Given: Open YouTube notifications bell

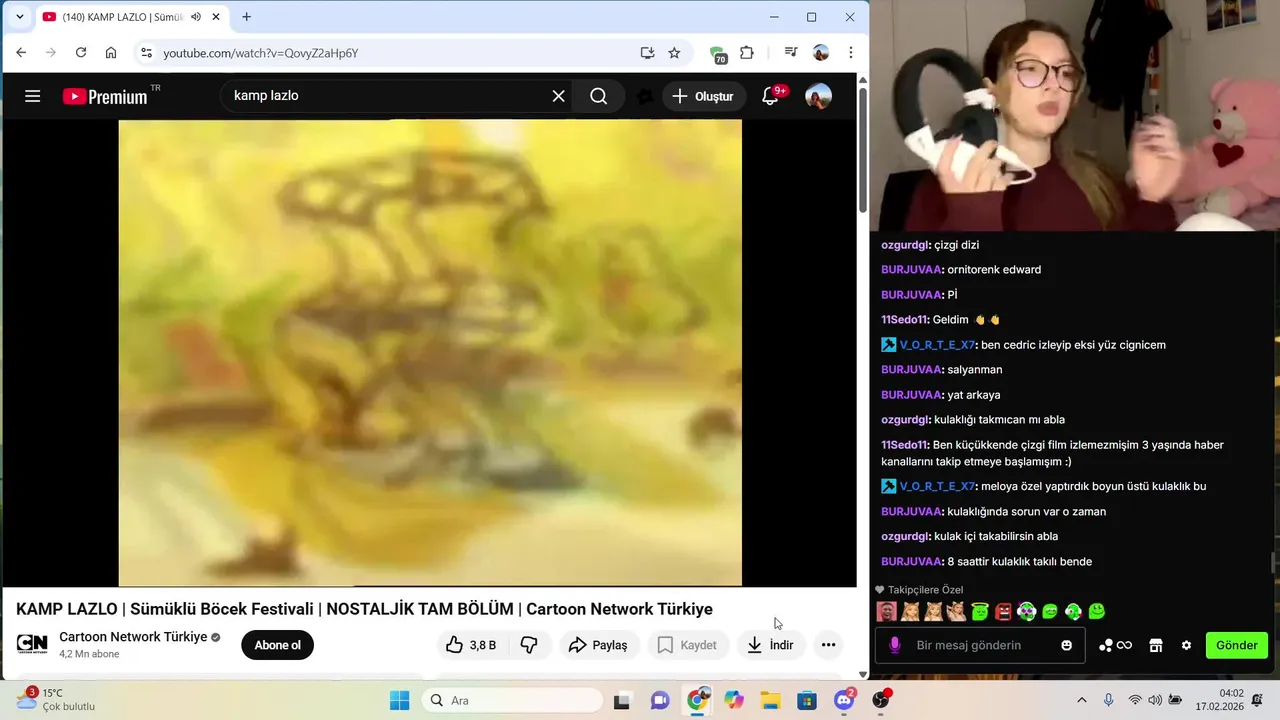Looking at the screenshot, I should (x=770, y=96).
